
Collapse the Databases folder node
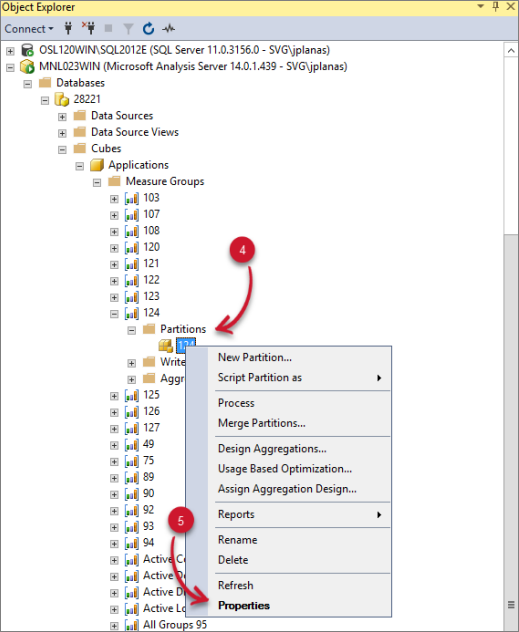click(27, 84)
